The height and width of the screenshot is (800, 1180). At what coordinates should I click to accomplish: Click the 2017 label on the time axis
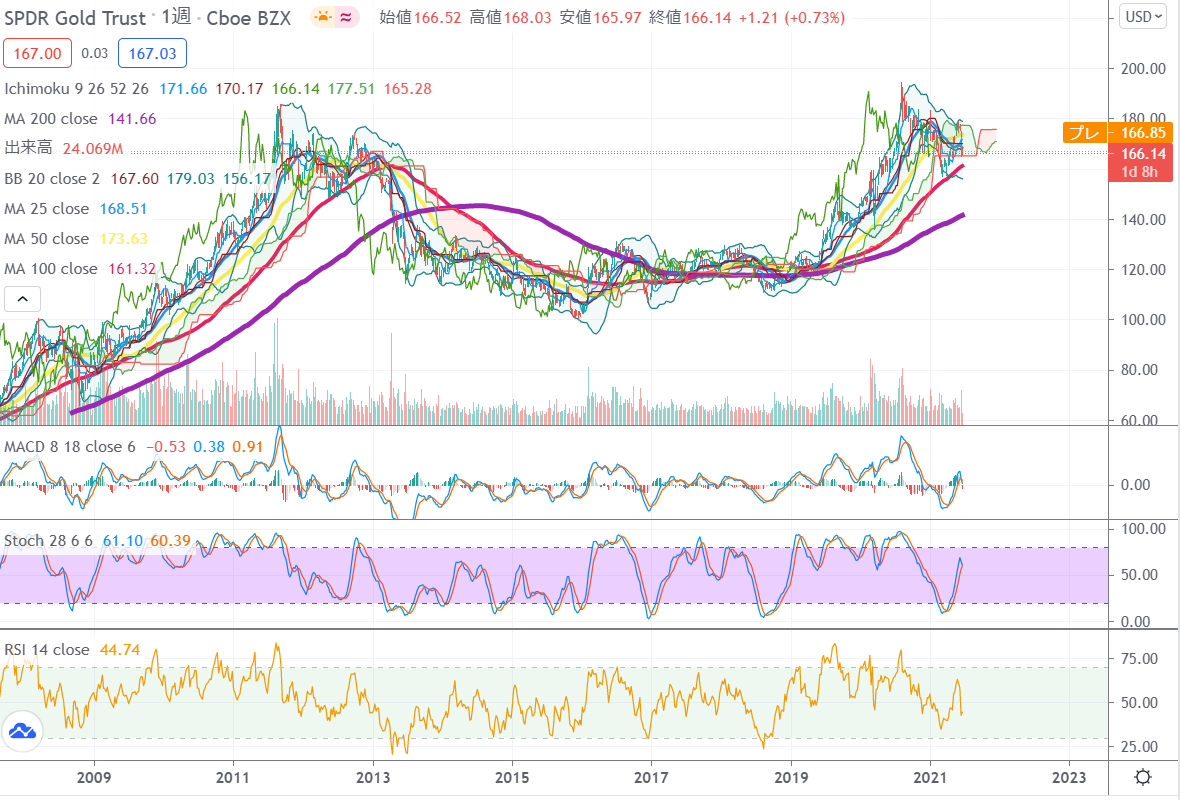click(x=651, y=777)
